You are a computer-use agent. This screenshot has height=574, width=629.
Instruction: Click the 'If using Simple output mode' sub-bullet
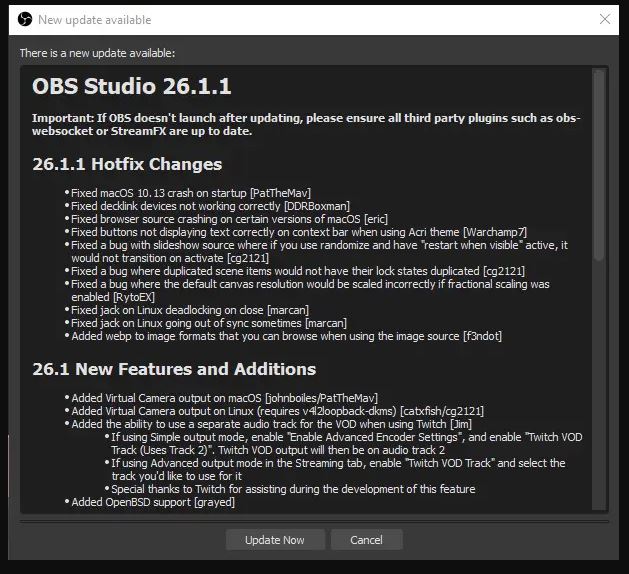pos(347,444)
